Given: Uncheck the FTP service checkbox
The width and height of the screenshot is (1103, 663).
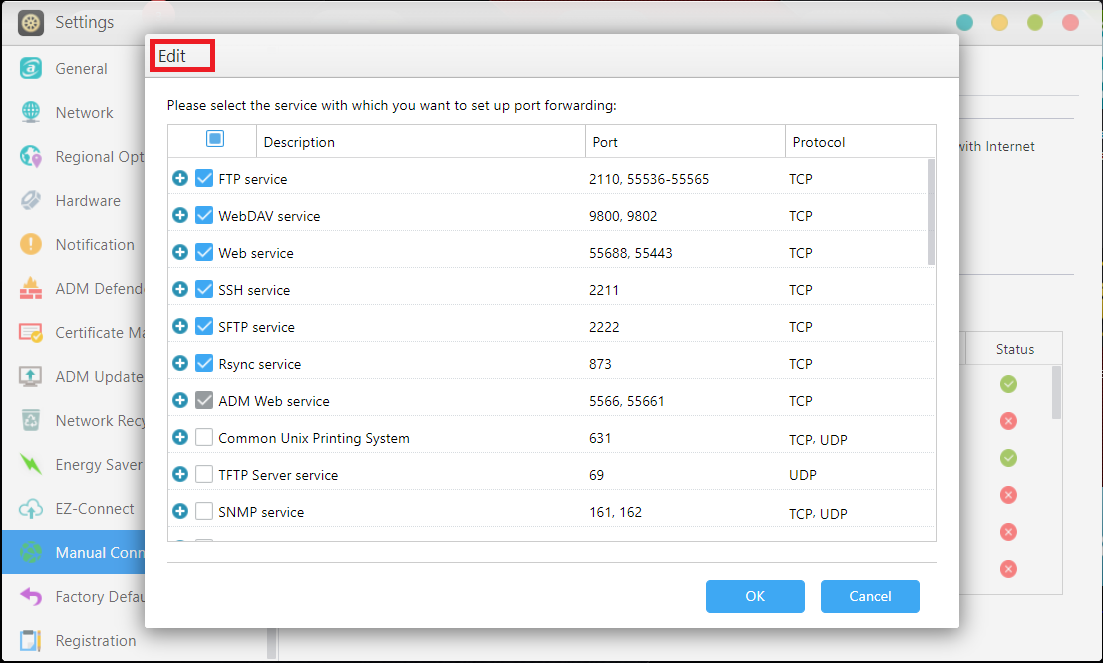Looking at the screenshot, I should coord(205,177).
